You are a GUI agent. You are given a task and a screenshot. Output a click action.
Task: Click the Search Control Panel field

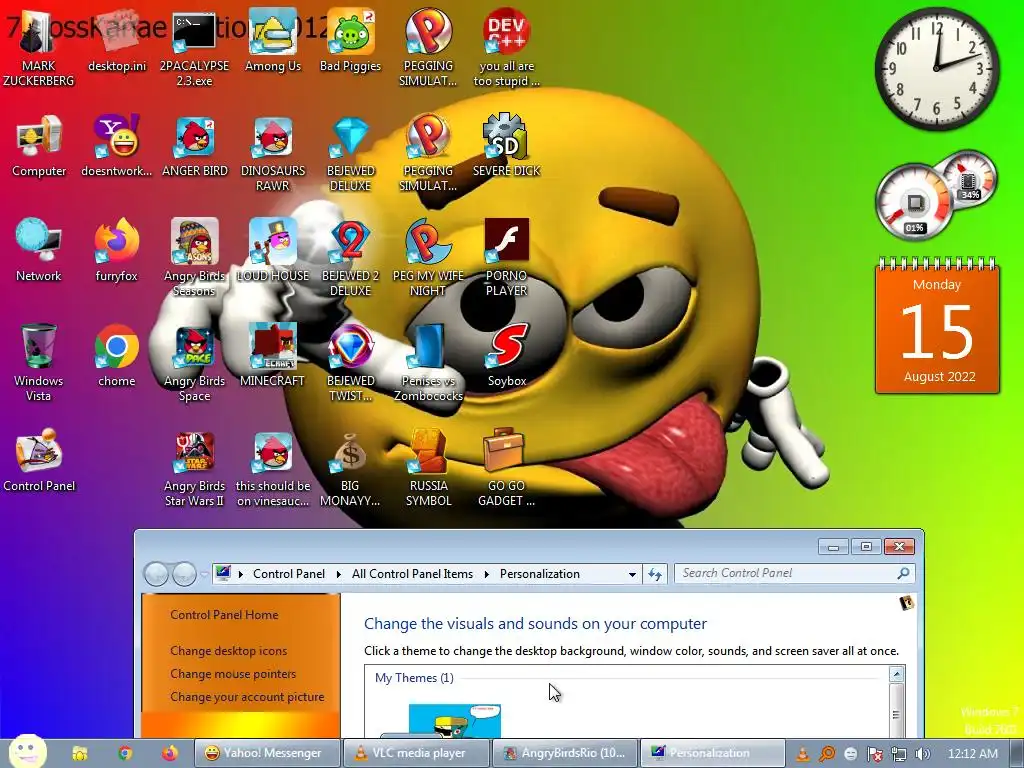tap(794, 573)
